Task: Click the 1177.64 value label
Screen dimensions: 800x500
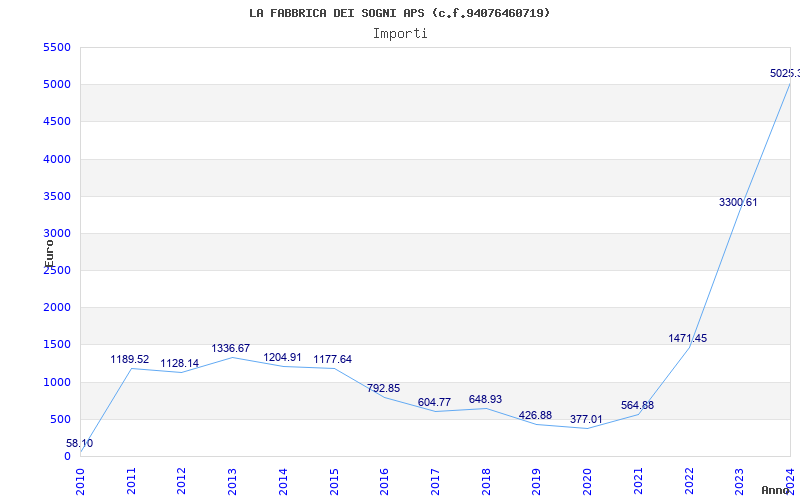Action: [x=333, y=359]
